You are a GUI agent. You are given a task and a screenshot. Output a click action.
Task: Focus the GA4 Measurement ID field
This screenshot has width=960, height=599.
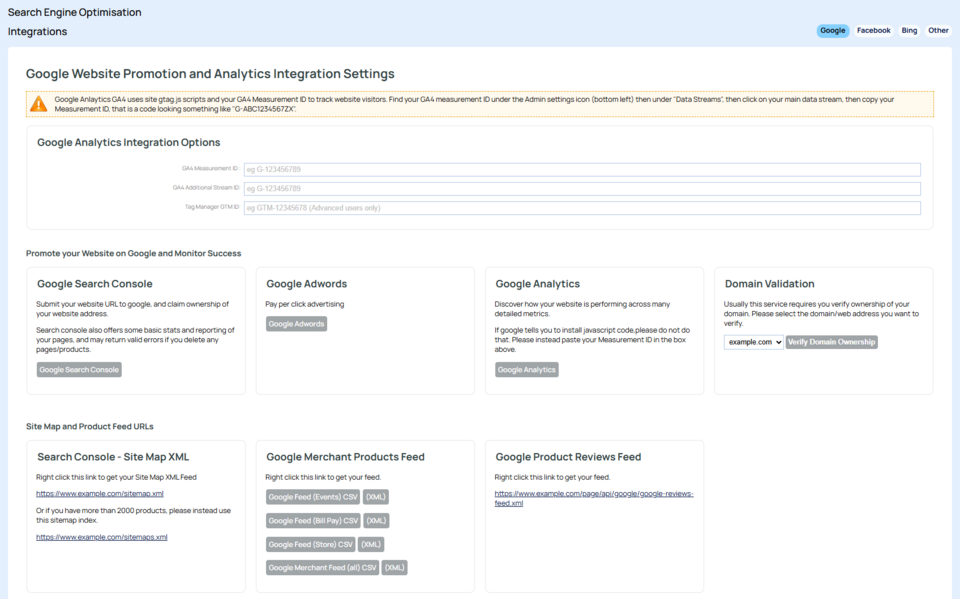582,170
